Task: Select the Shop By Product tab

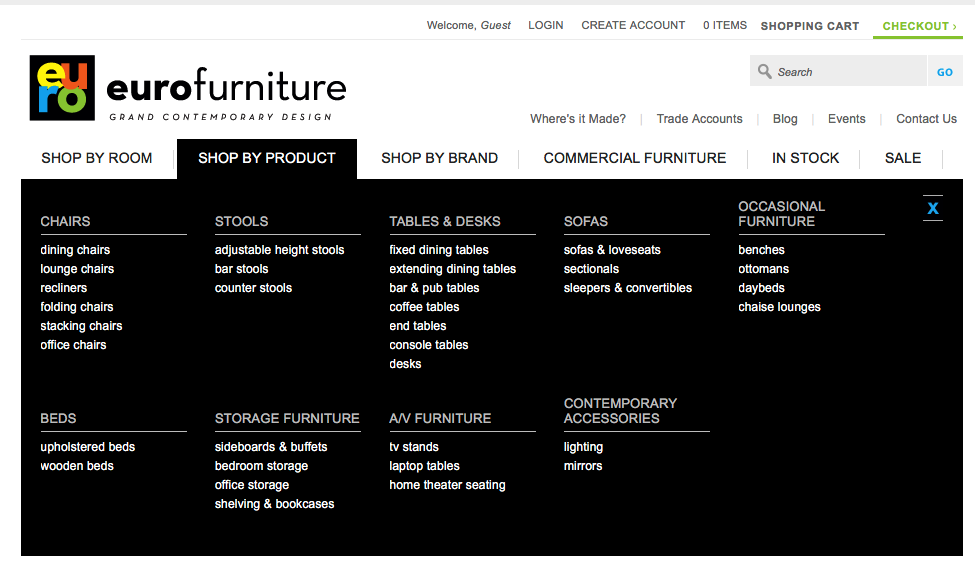Action: pyautogui.click(x=267, y=159)
